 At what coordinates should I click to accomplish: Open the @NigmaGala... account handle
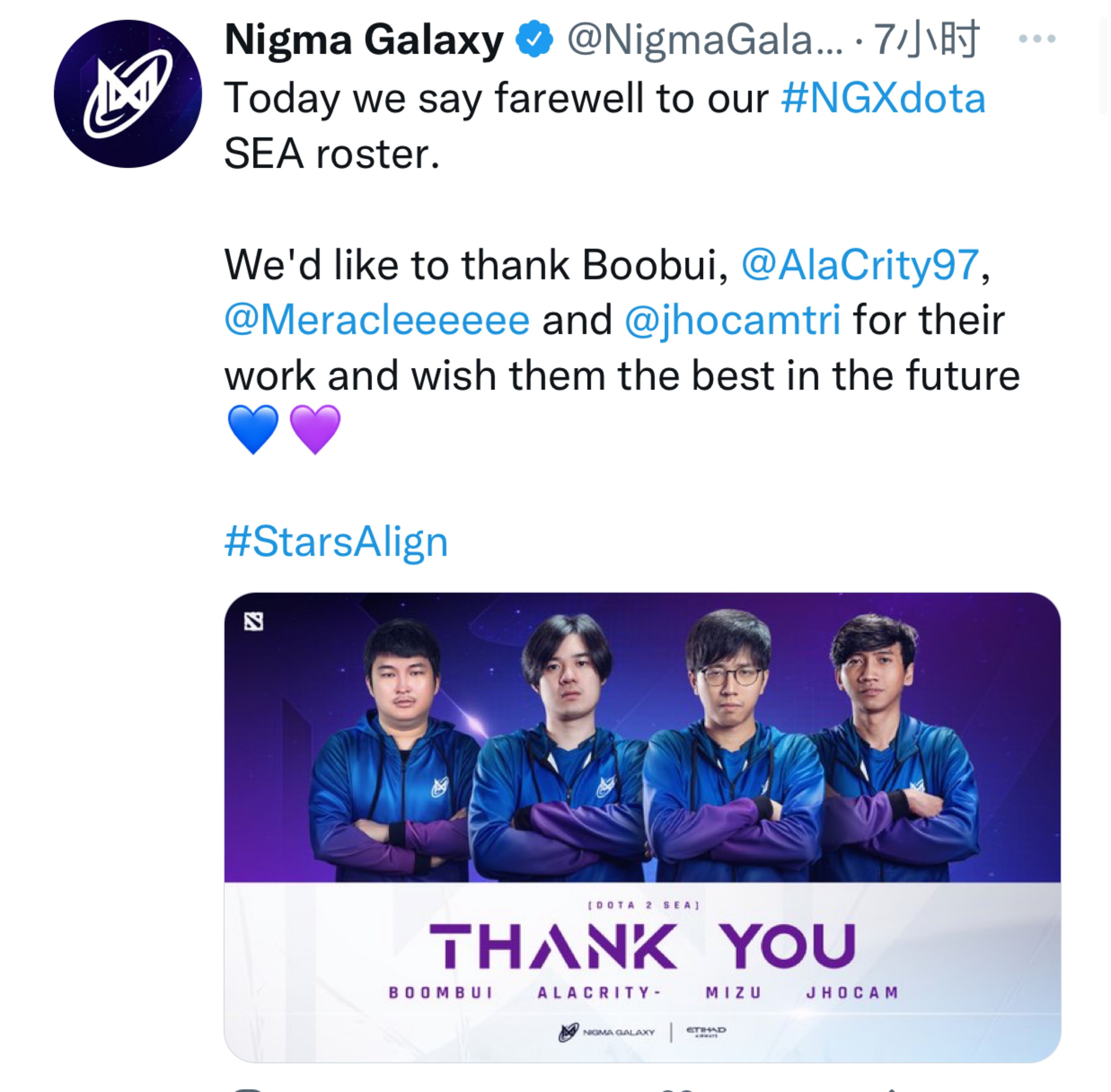click(705, 40)
